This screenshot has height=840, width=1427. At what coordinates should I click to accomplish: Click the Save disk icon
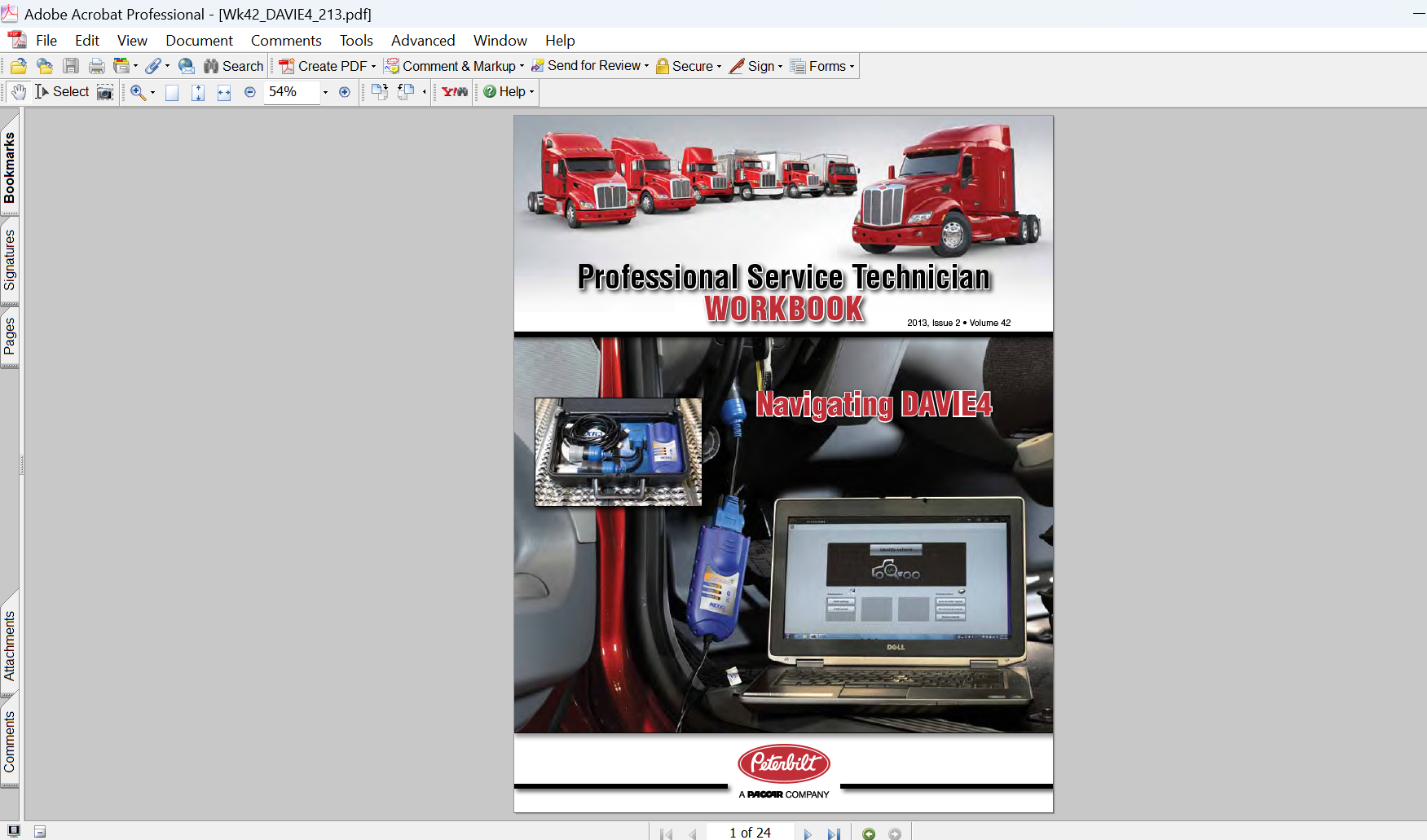[71, 66]
